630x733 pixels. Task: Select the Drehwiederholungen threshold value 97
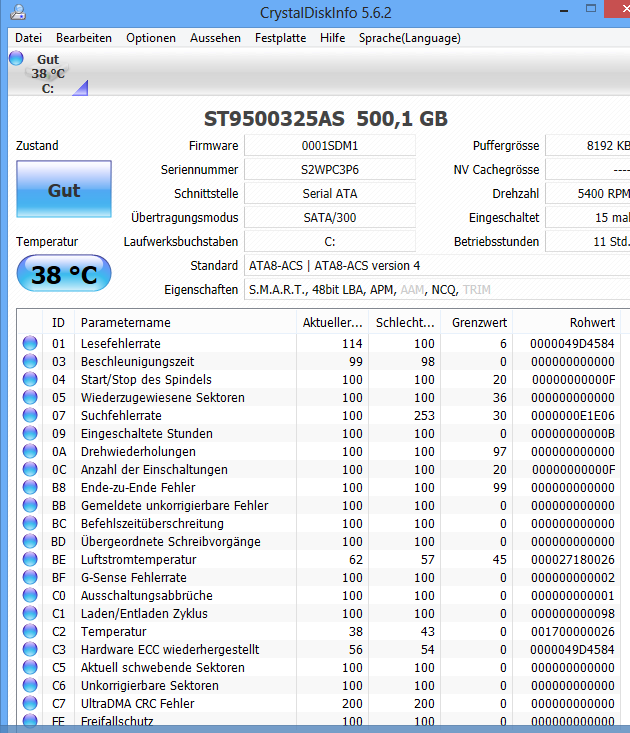pyautogui.click(x=500, y=452)
